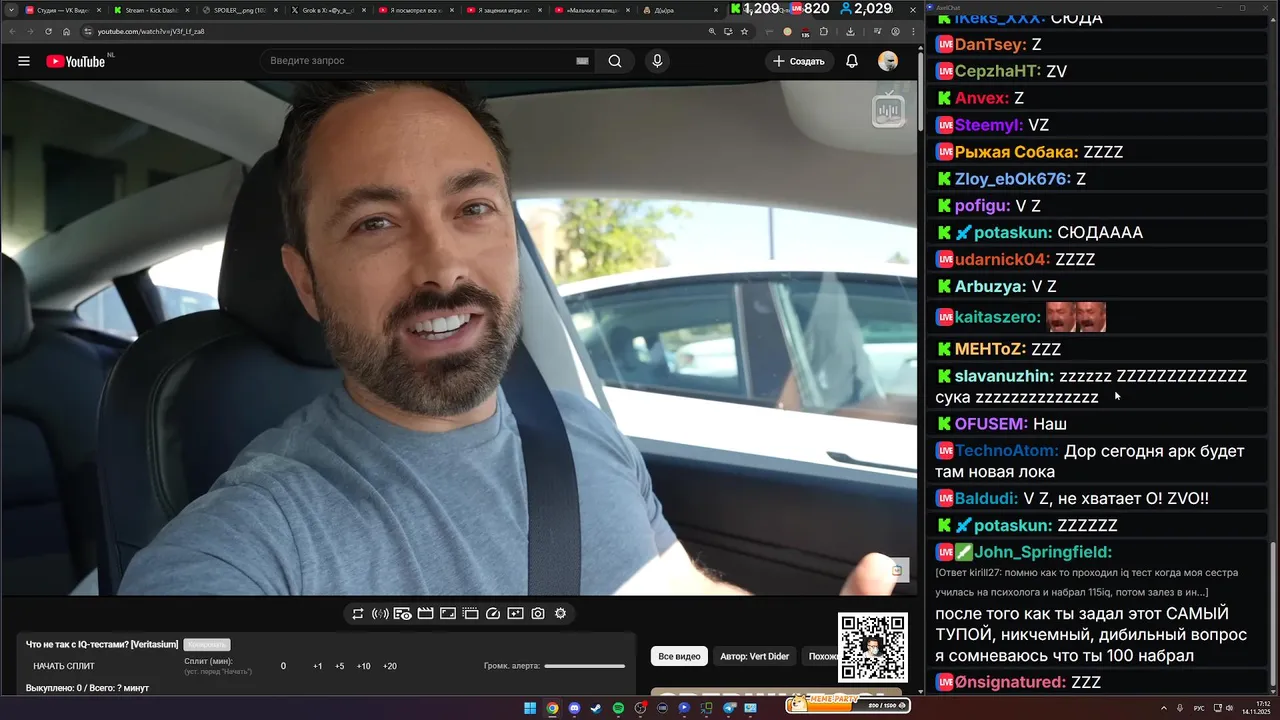Open browser extensions puzzle icon
This screenshot has width=1280, height=720.
(x=823, y=31)
